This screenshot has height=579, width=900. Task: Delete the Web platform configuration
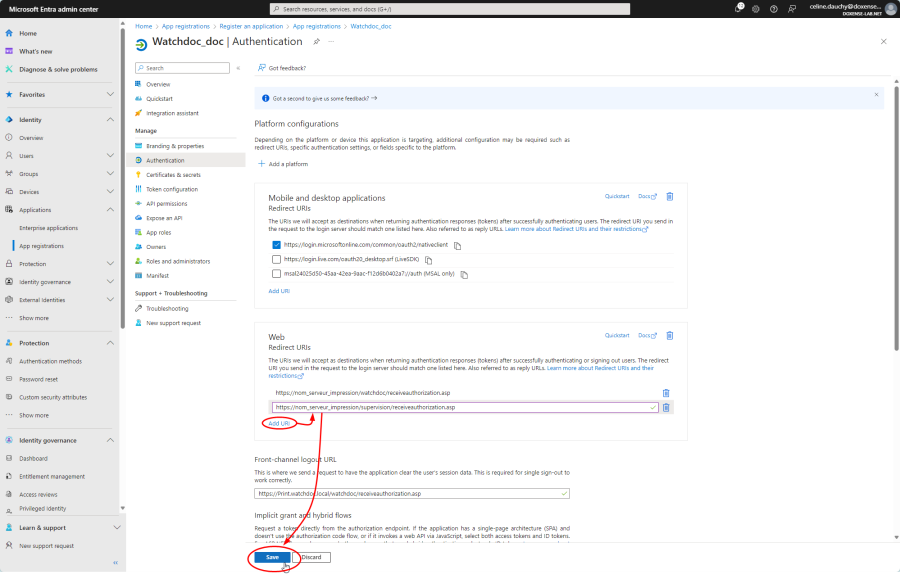(x=670, y=335)
